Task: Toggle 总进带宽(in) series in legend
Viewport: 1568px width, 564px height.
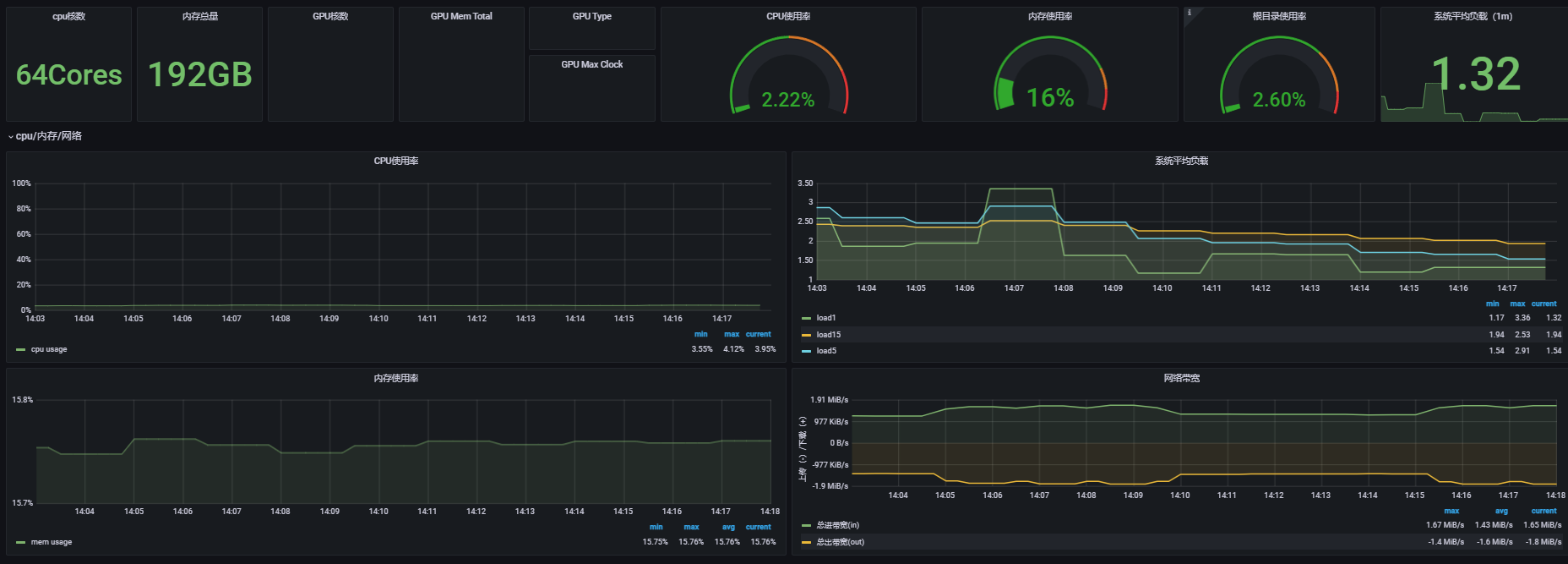Action: (x=837, y=525)
